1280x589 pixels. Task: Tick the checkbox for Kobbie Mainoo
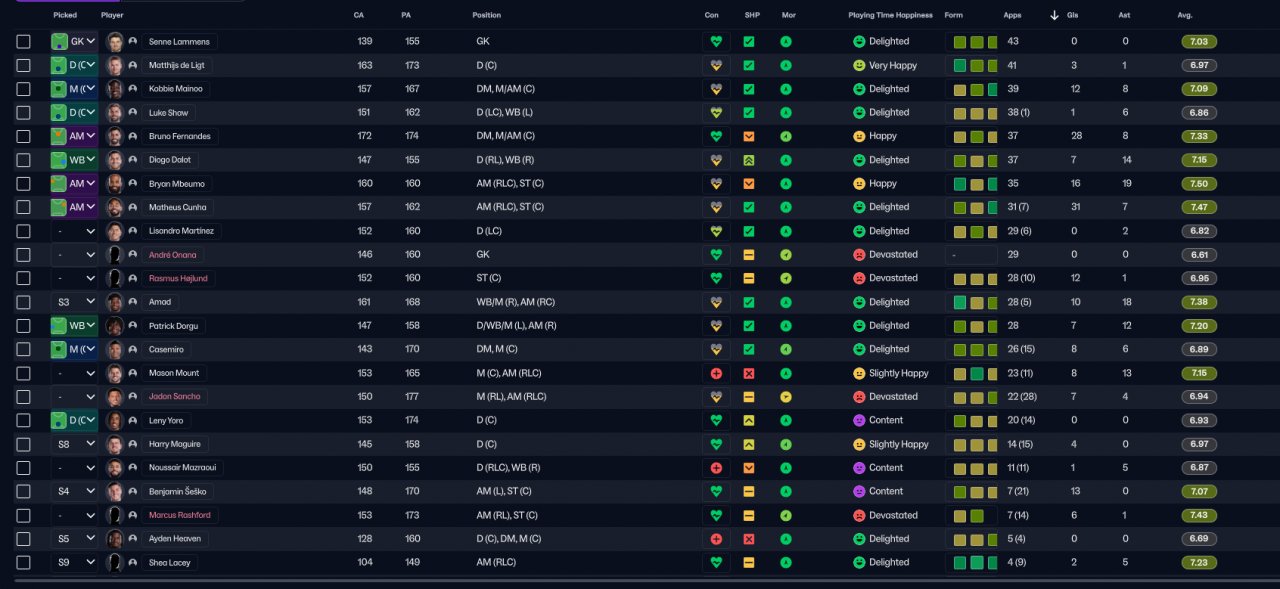coord(24,89)
